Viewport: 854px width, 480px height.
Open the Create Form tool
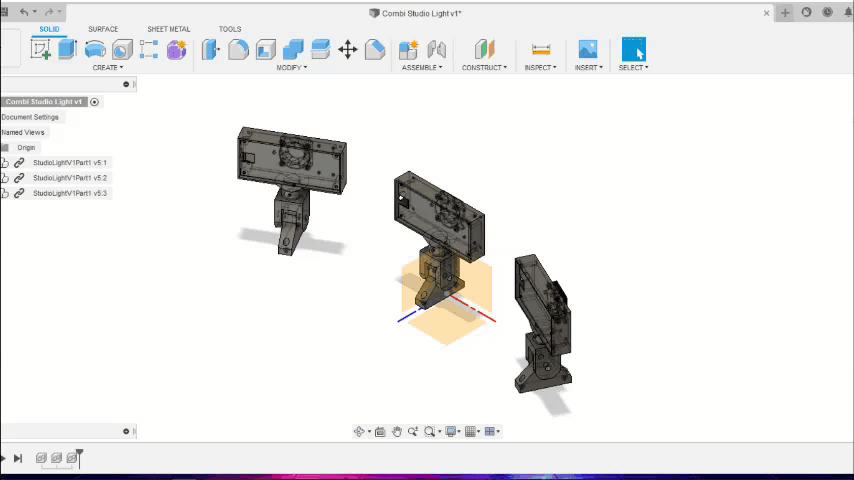pos(176,50)
